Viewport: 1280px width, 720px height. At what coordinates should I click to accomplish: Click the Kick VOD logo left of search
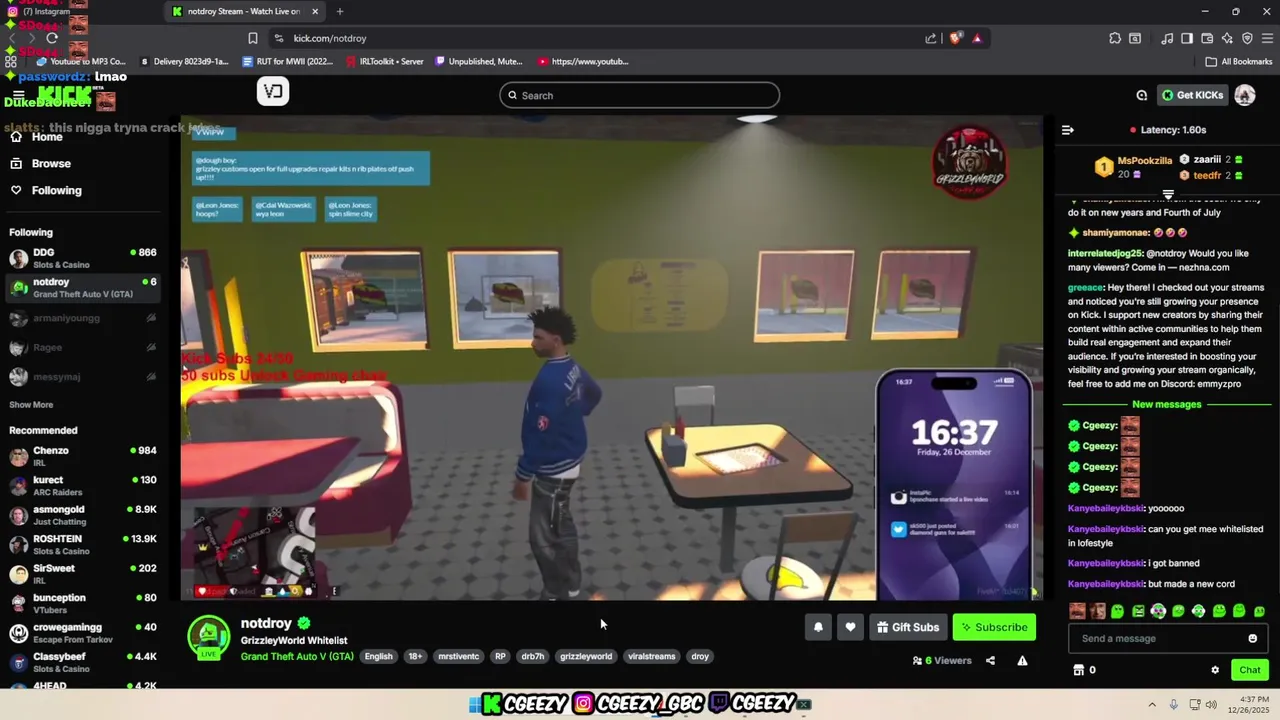pos(273,92)
